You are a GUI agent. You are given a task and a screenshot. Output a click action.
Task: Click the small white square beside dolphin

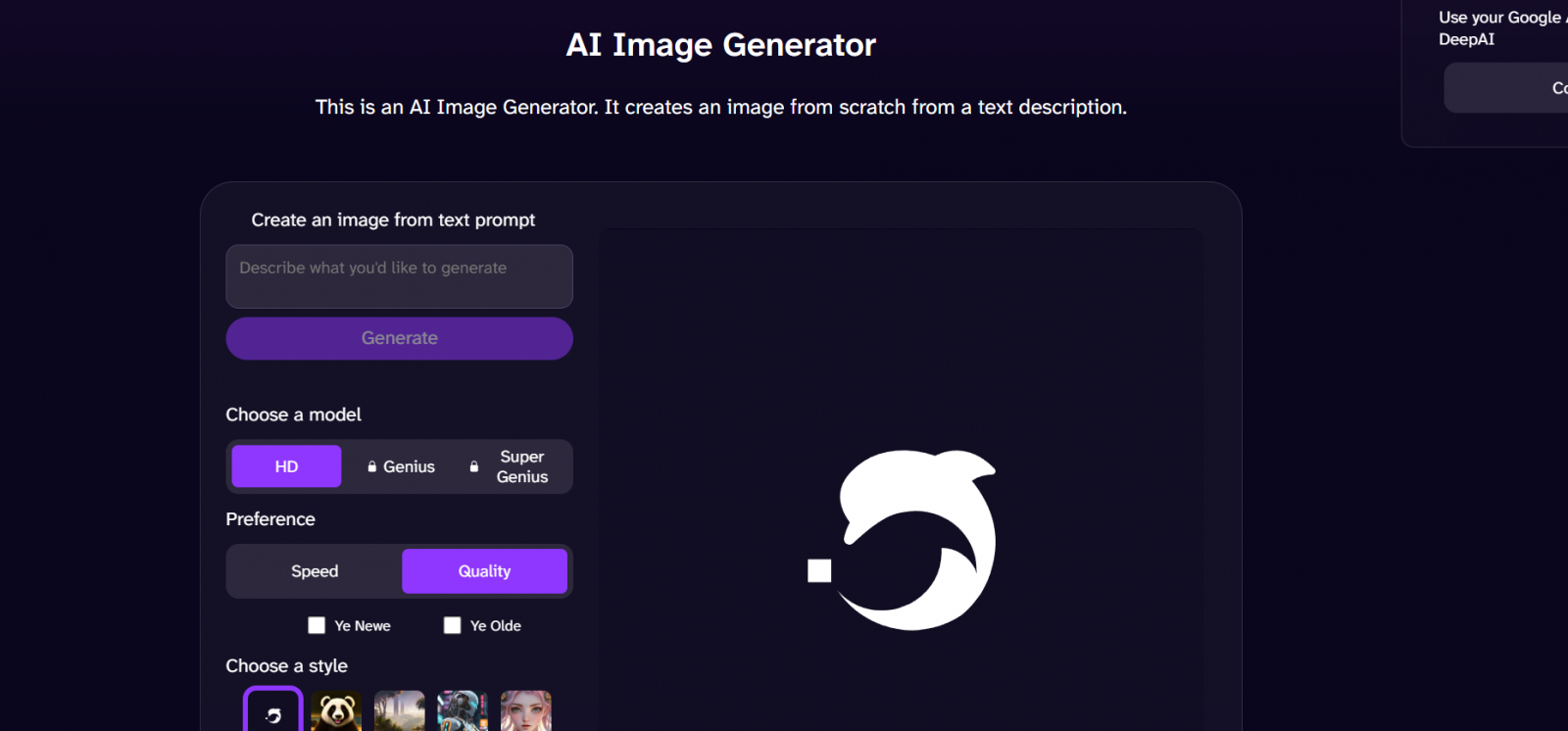(x=819, y=570)
